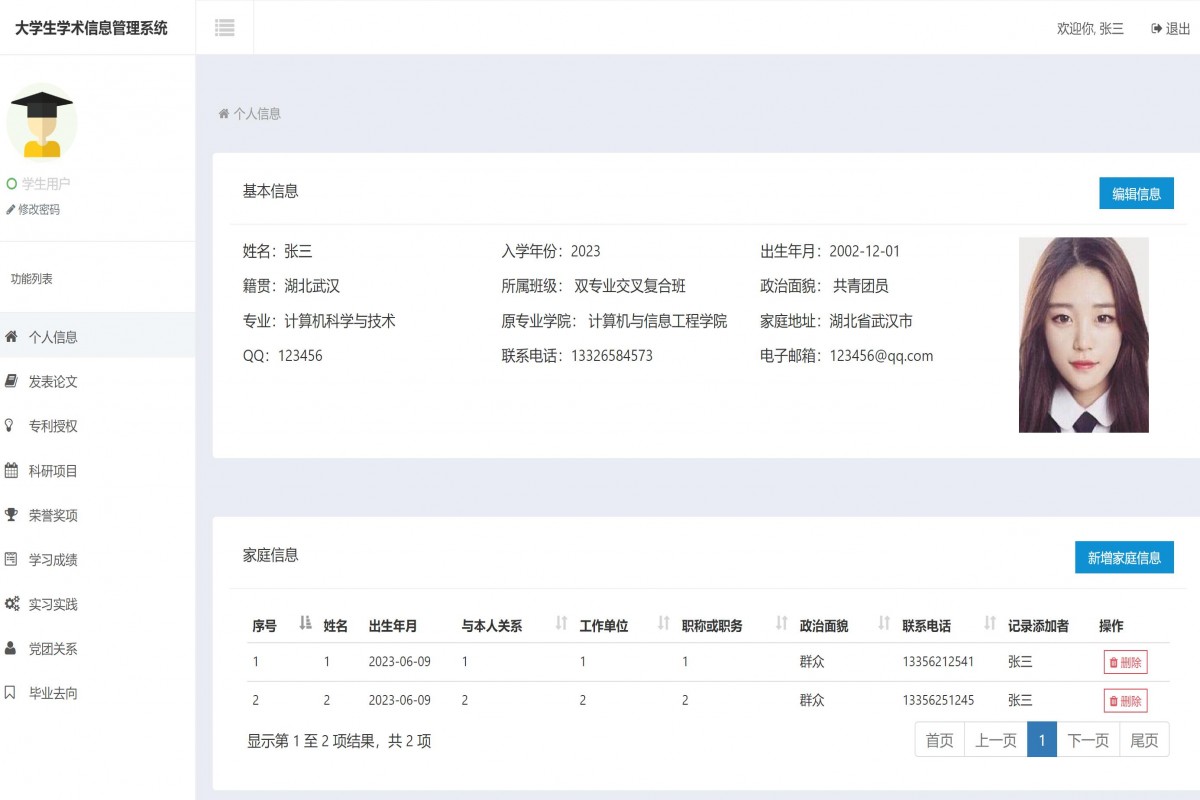Go to 下一页 in pagination

point(1088,740)
